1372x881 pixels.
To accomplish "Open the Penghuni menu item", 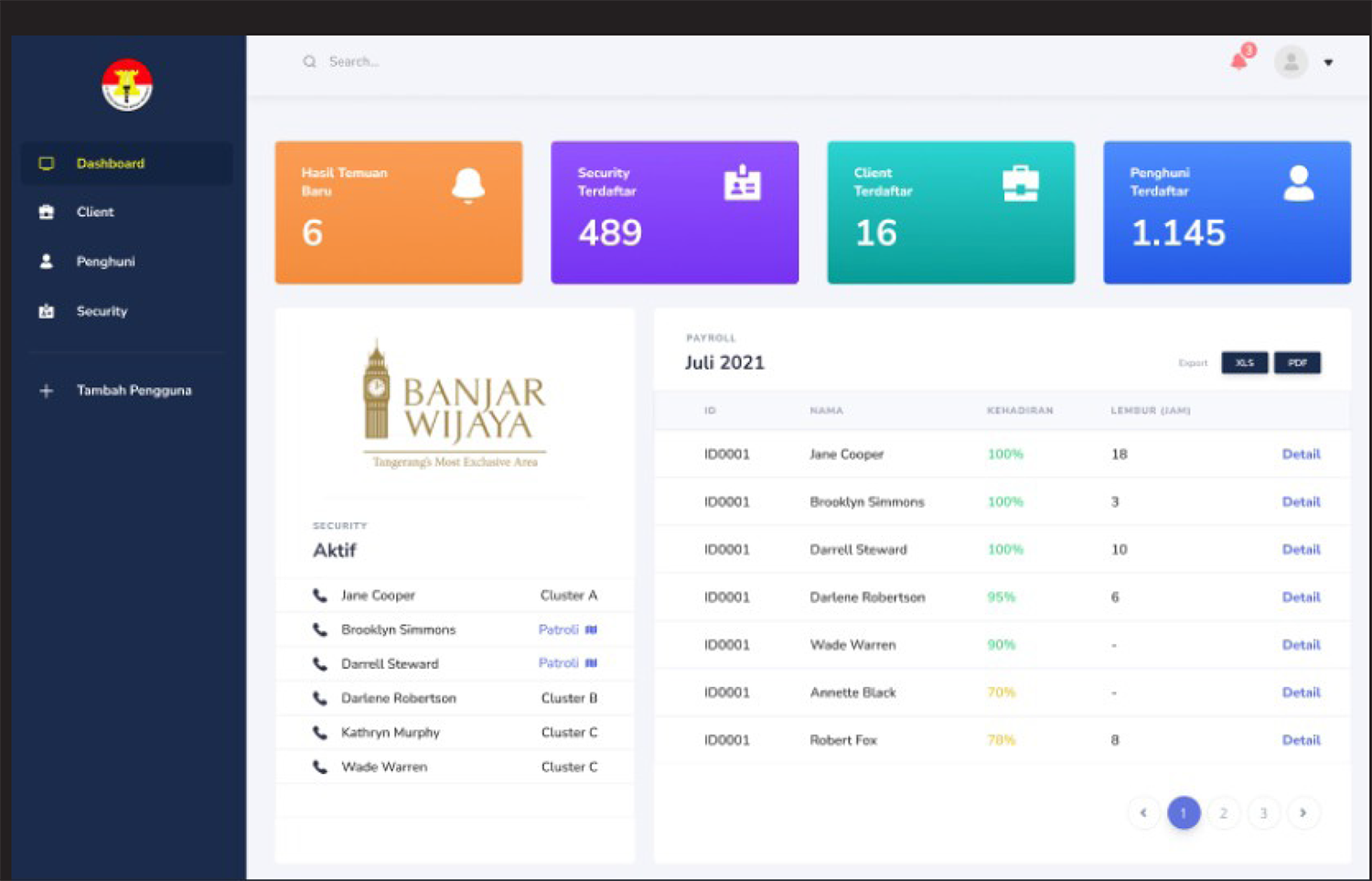I will pyautogui.click(x=105, y=262).
